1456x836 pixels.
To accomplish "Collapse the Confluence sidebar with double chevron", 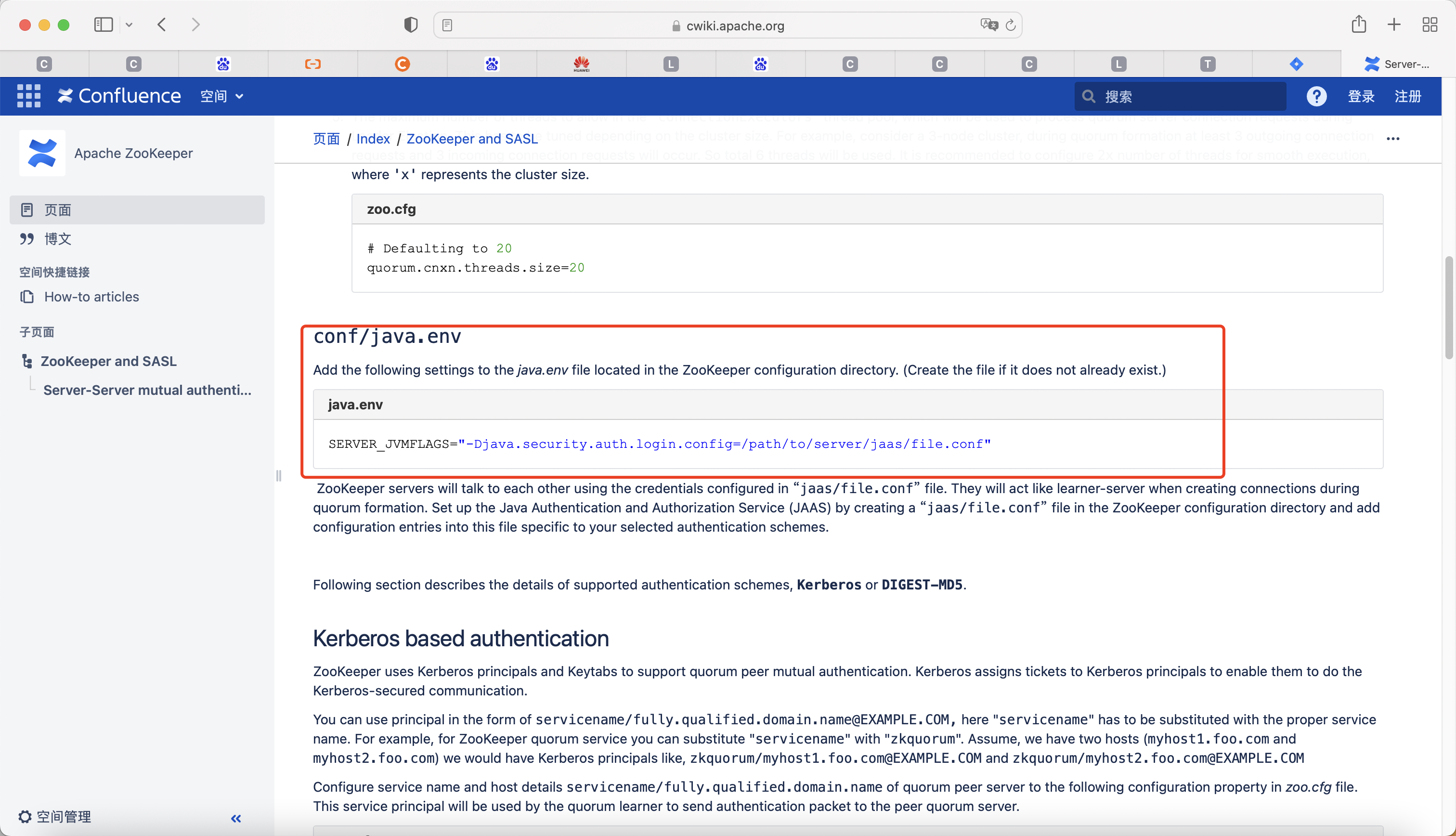I will pyautogui.click(x=236, y=818).
